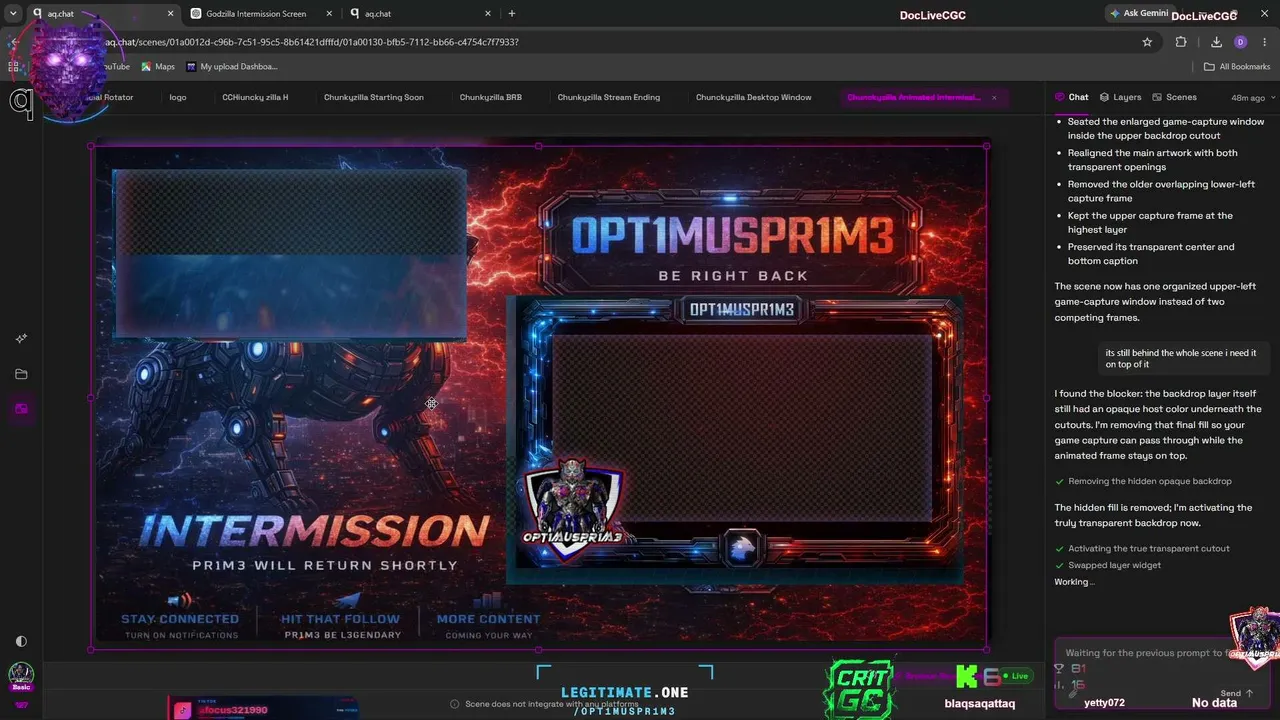This screenshot has height=720, width=1280.
Task: Expand the tab search dropdown arrow
Action: tap(13, 14)
